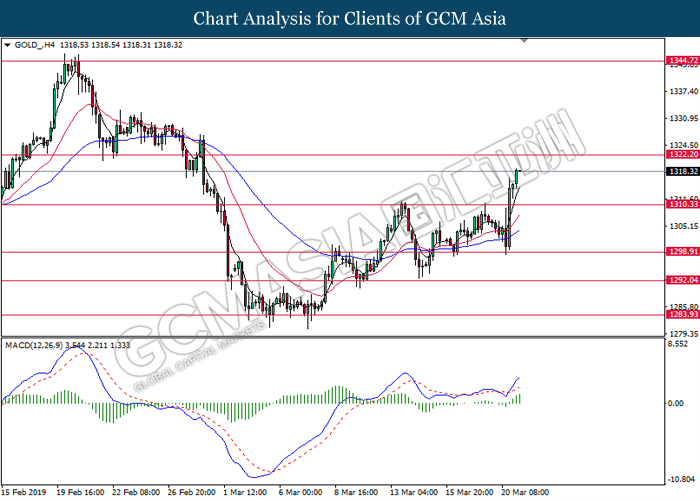Click the 1322.20 price level tag

[681, 156]
